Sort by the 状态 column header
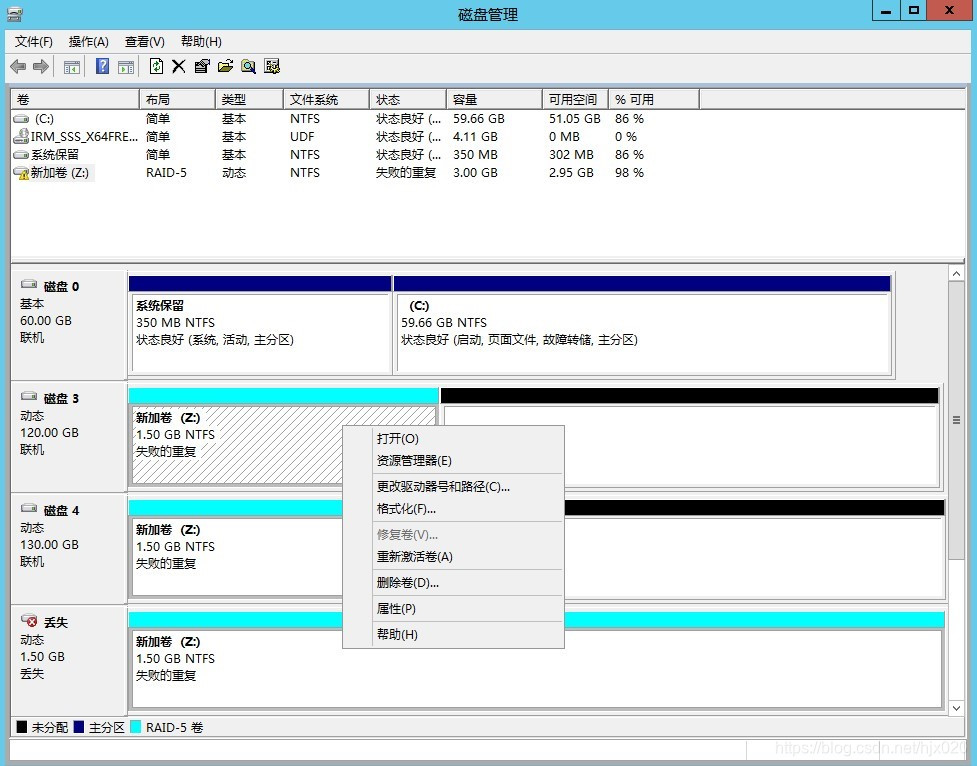 408,99
